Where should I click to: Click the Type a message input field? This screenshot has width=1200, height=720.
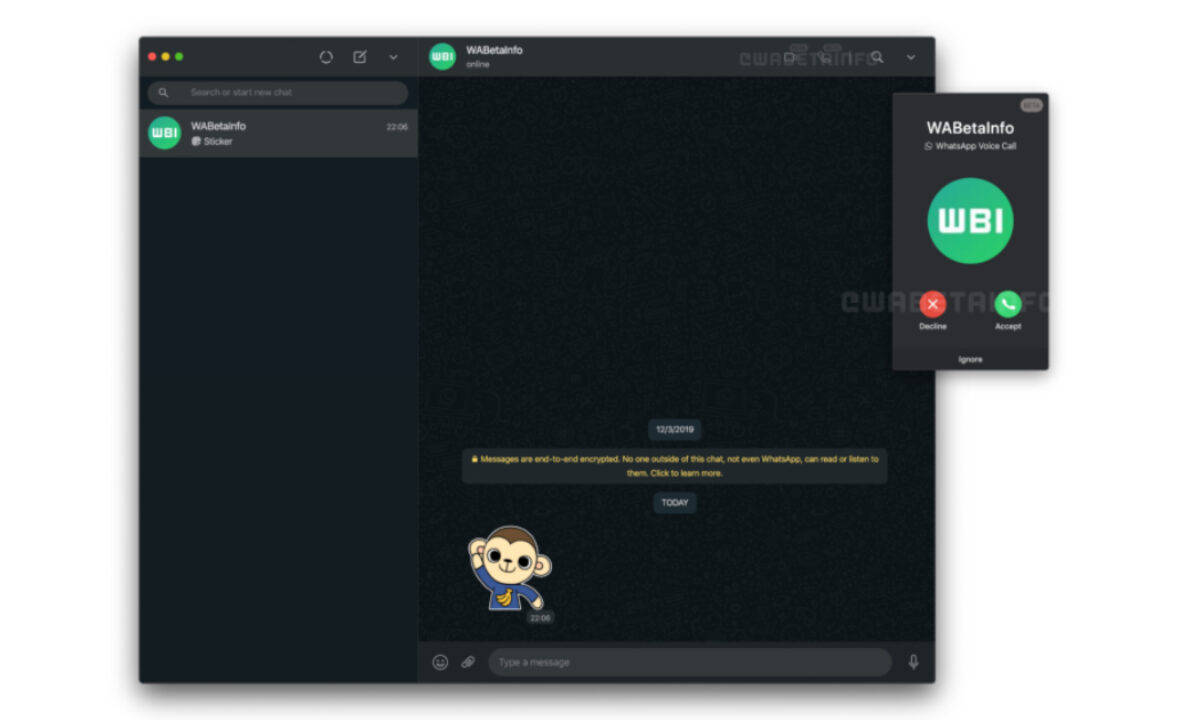coord(690,662)
